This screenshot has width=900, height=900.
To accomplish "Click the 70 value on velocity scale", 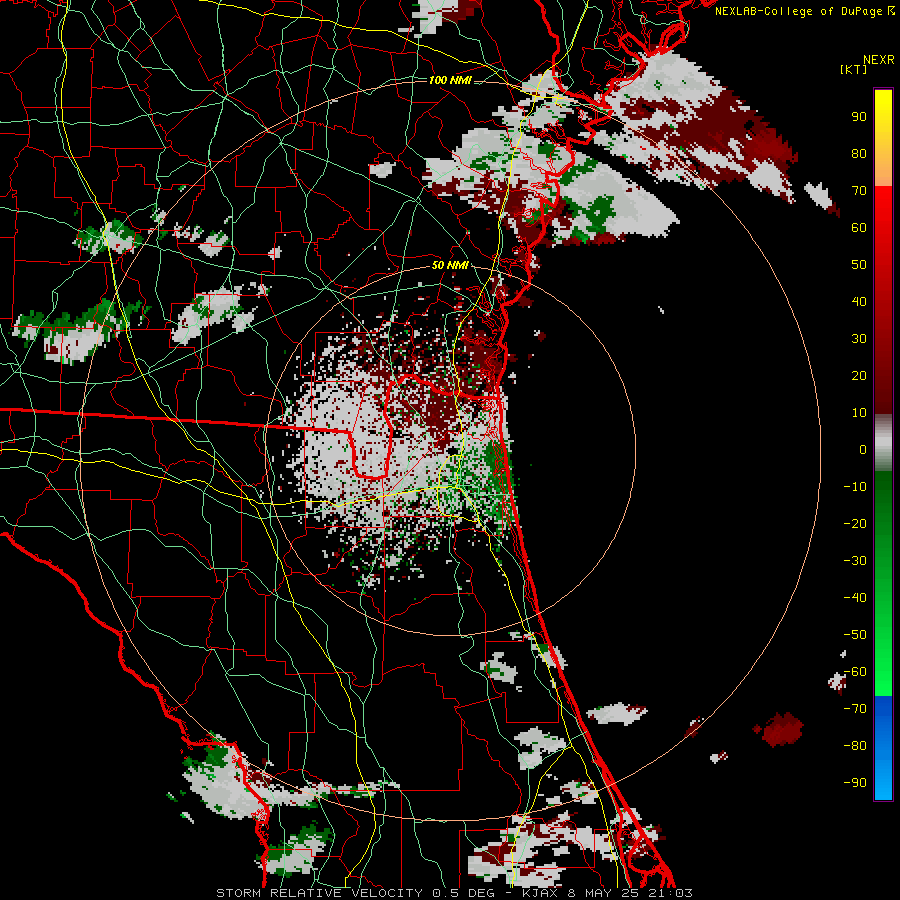I will pos(859,191).
